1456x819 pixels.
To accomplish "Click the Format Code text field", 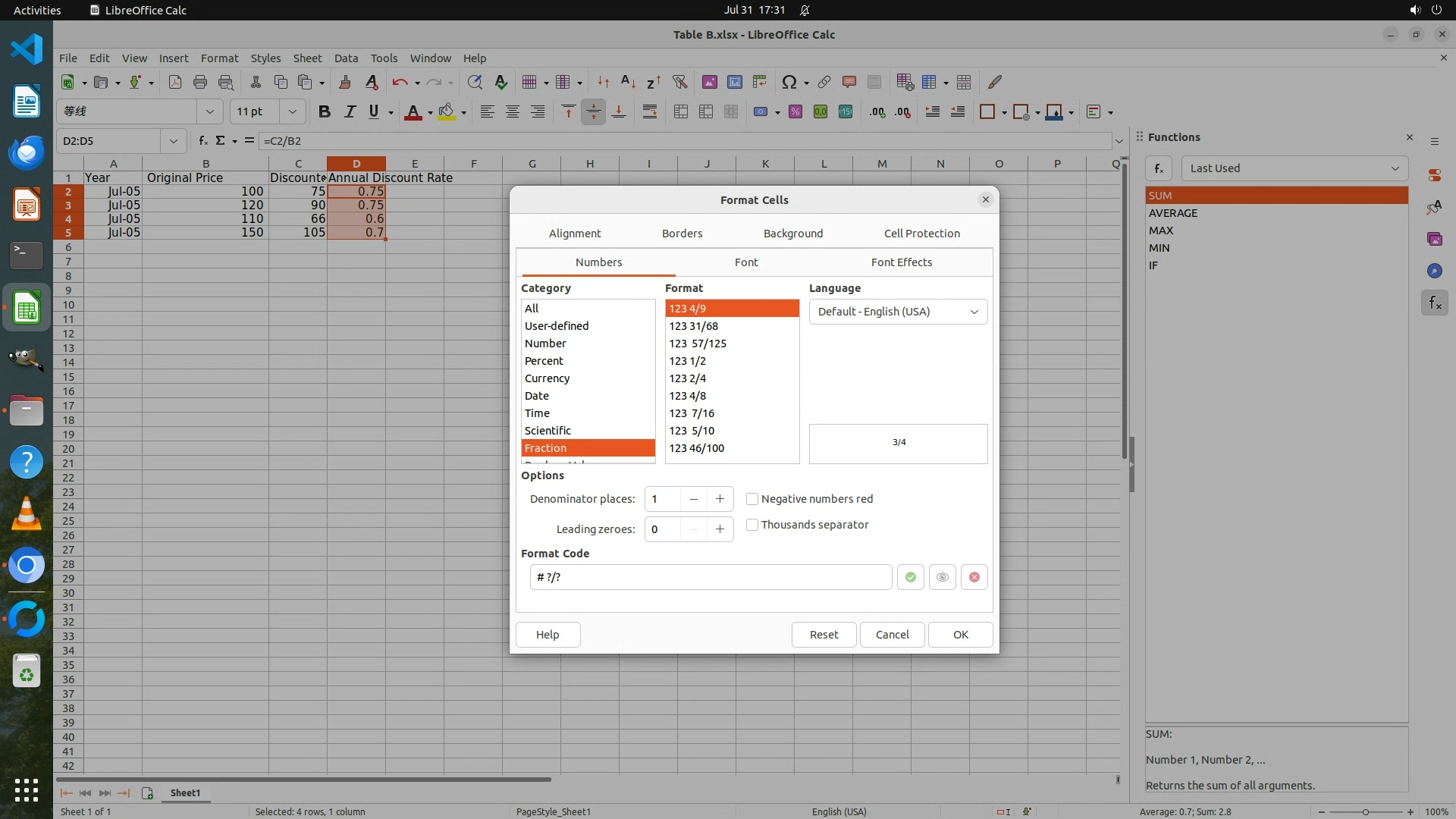I will pyautogui.click(x=710, y=577).
